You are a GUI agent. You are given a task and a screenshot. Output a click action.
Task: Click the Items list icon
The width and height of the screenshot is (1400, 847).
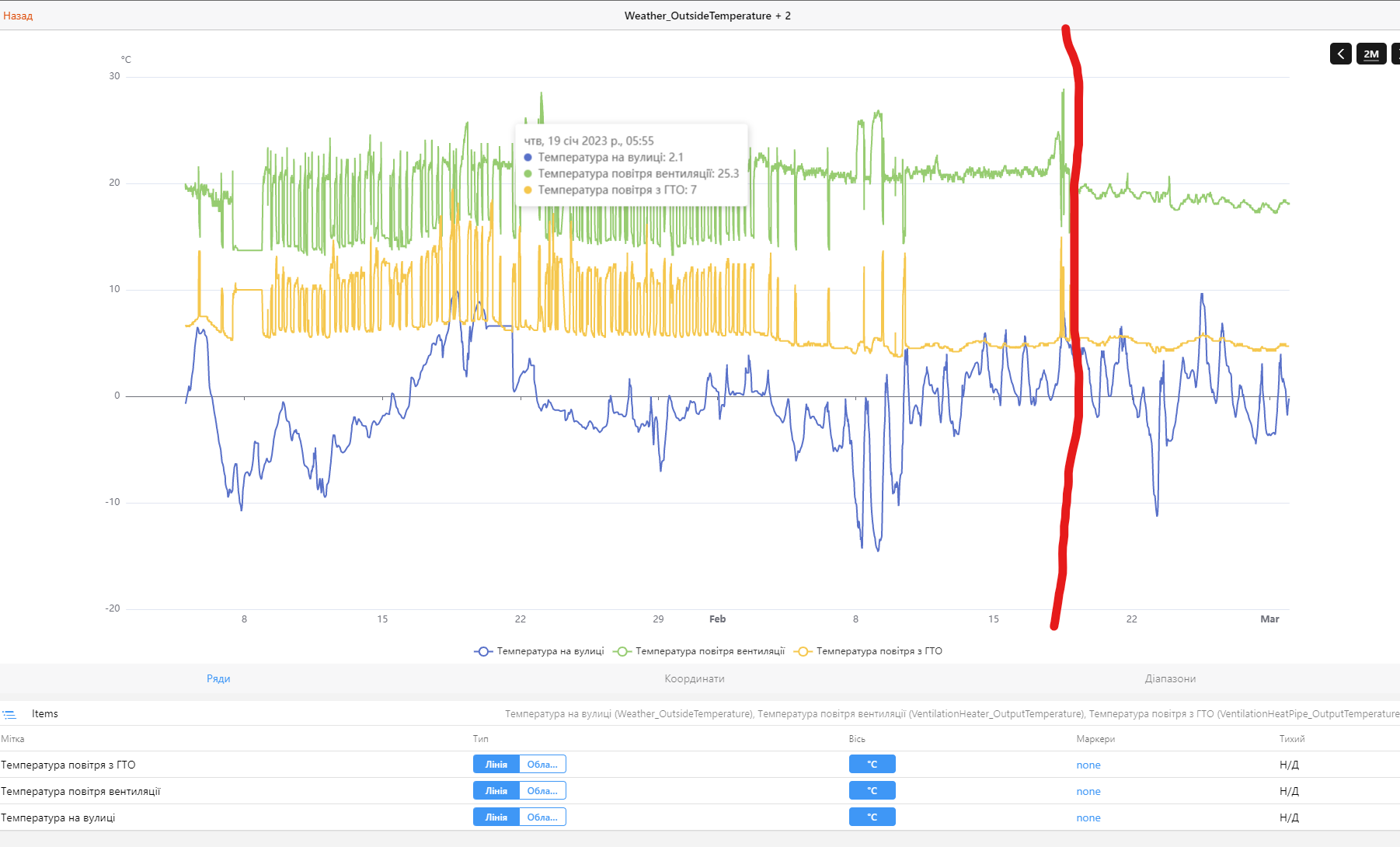click(9, 714)
